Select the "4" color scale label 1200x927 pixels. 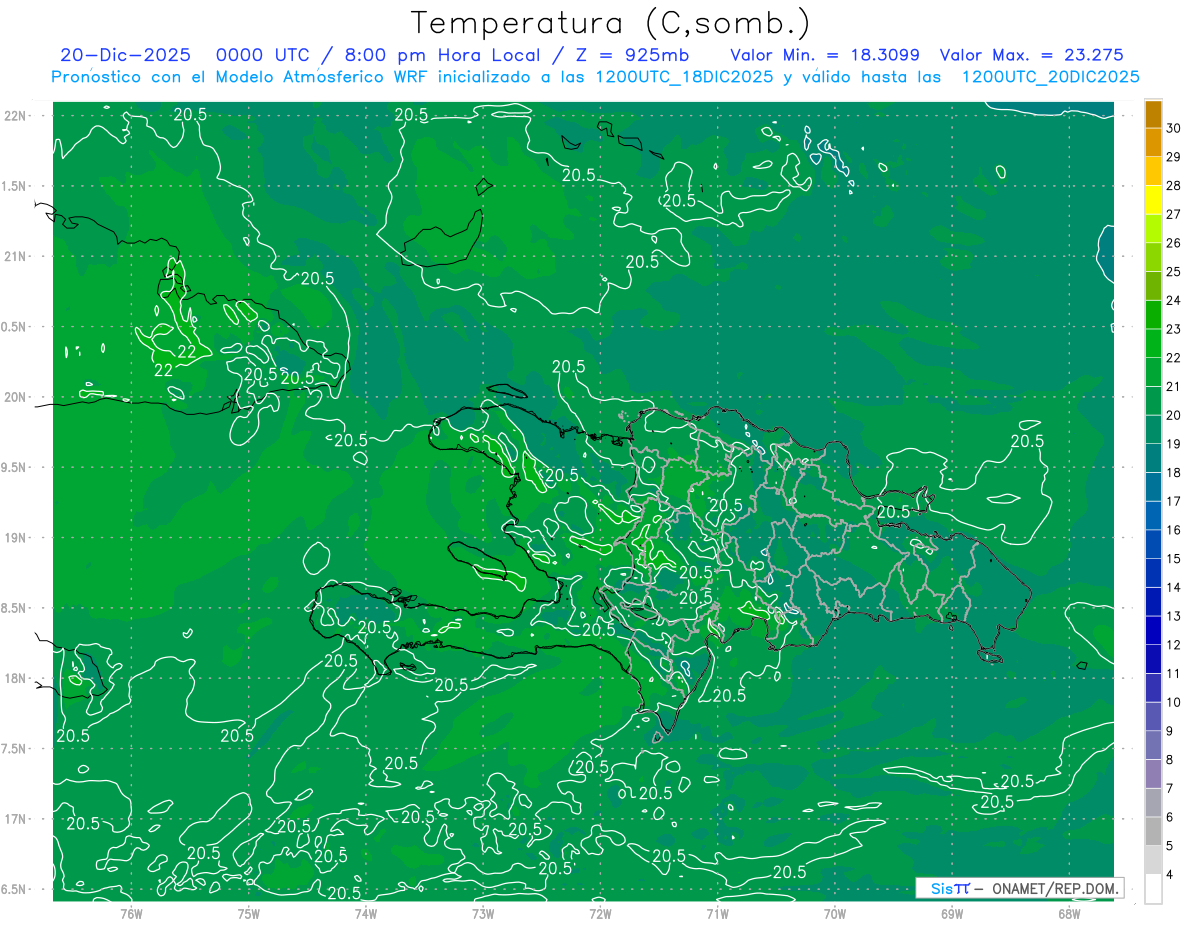tap(1171, 875)
